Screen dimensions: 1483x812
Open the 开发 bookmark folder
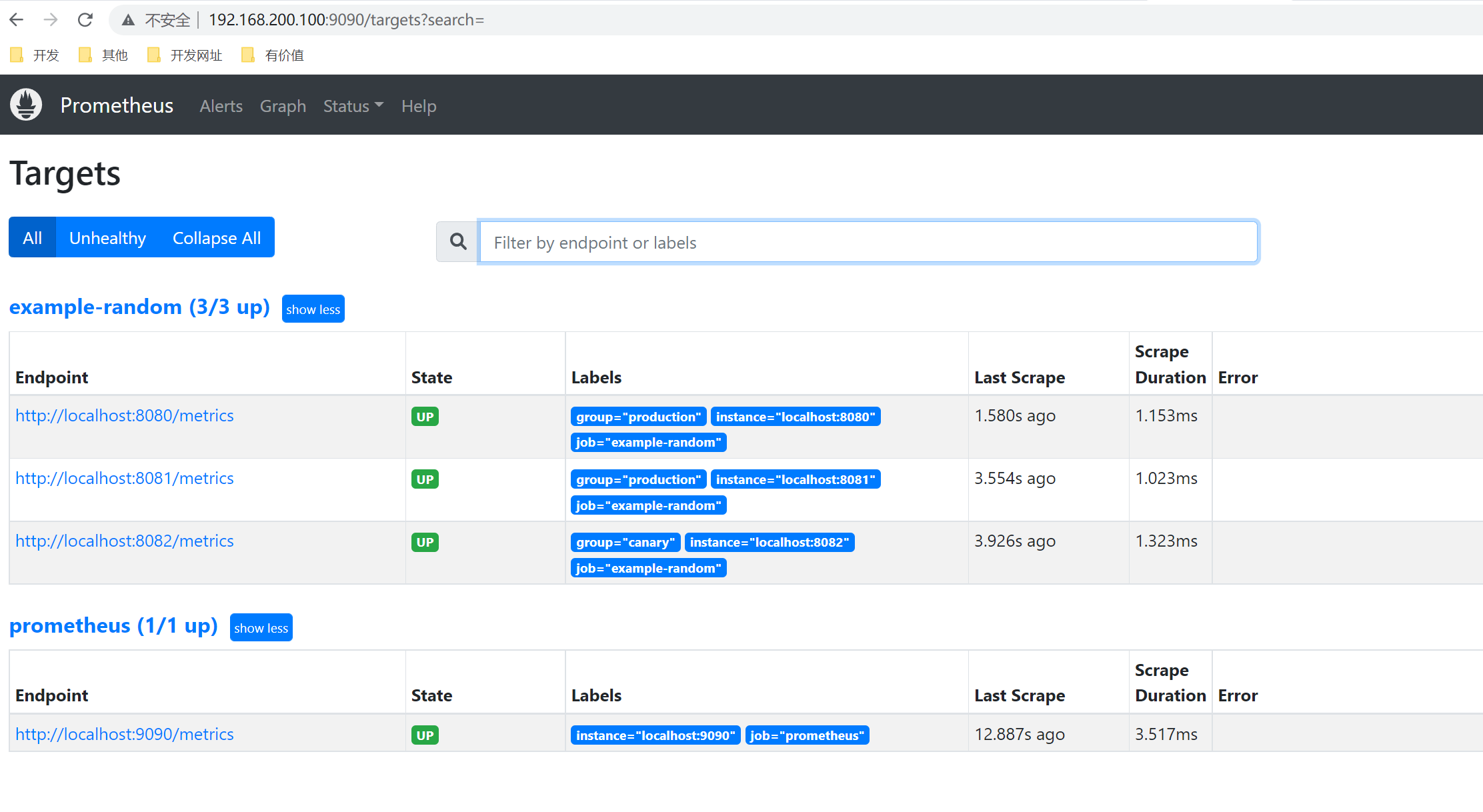tap(35, 55)
